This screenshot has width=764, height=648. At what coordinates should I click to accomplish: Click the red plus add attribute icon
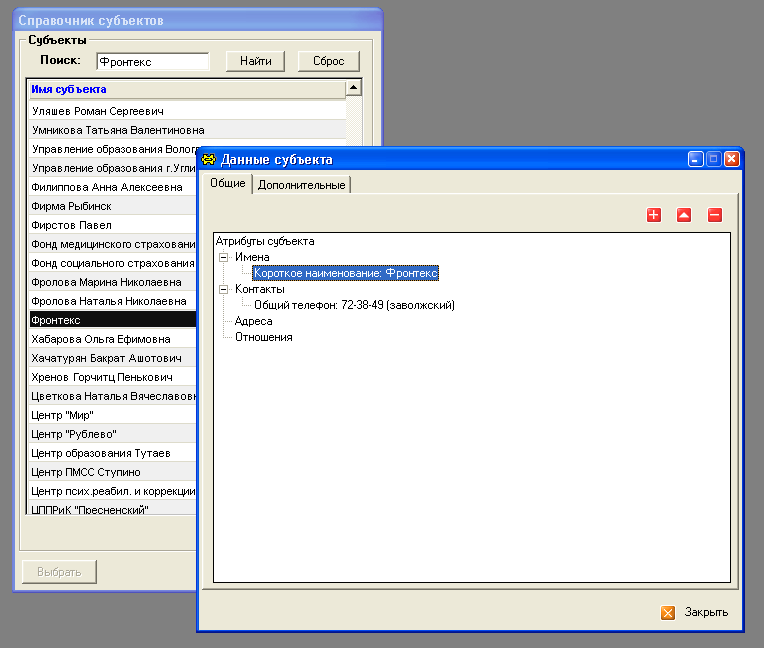[x=654, y=215]
